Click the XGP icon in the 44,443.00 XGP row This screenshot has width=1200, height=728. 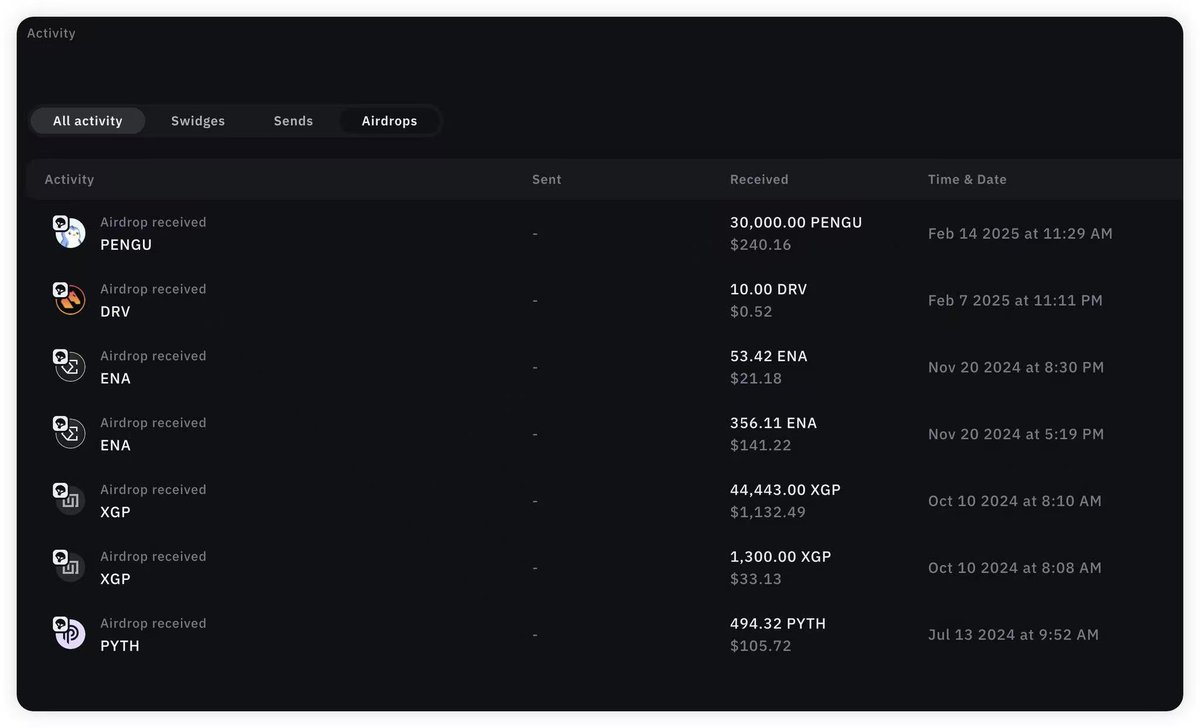(x=69, y=500)
